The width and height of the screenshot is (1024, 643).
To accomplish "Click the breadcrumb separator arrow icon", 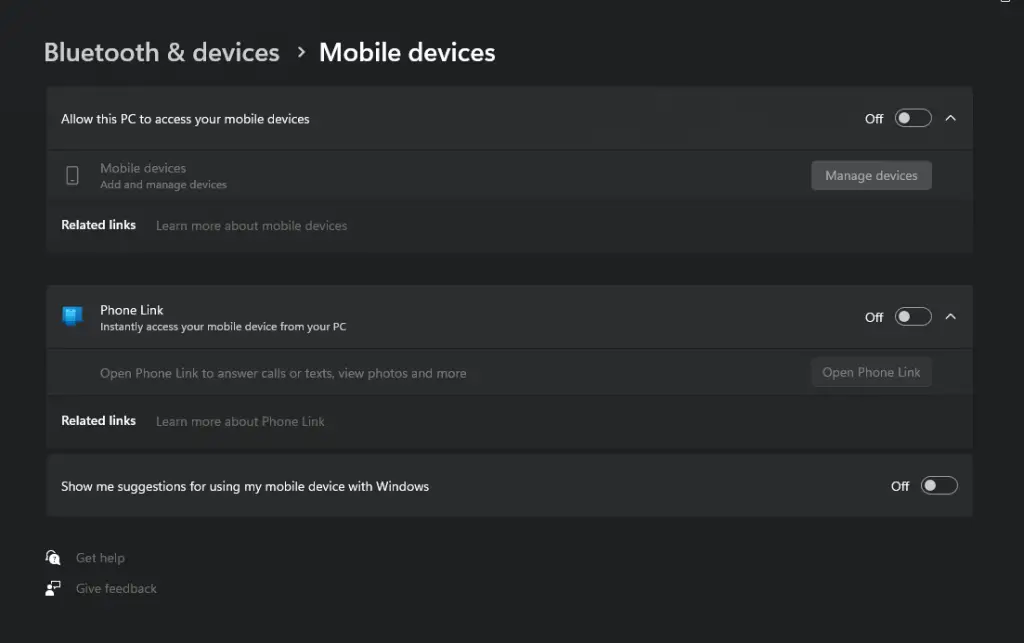I will point(301,53).
